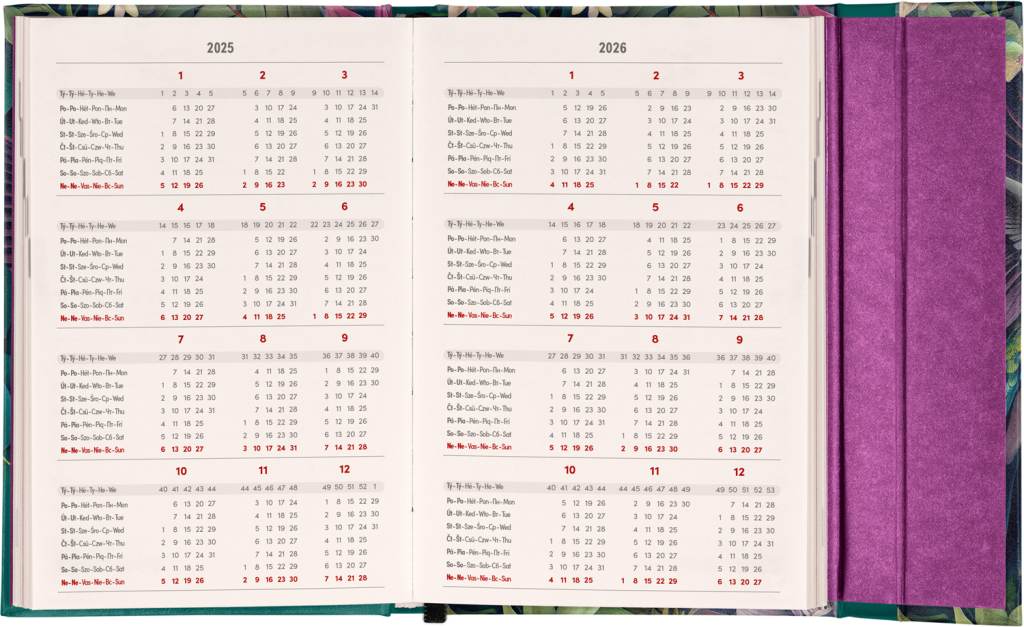This screenshot has width=1024, height=627.
Task: Click the 2026 year heading
Action: (613, 48)
